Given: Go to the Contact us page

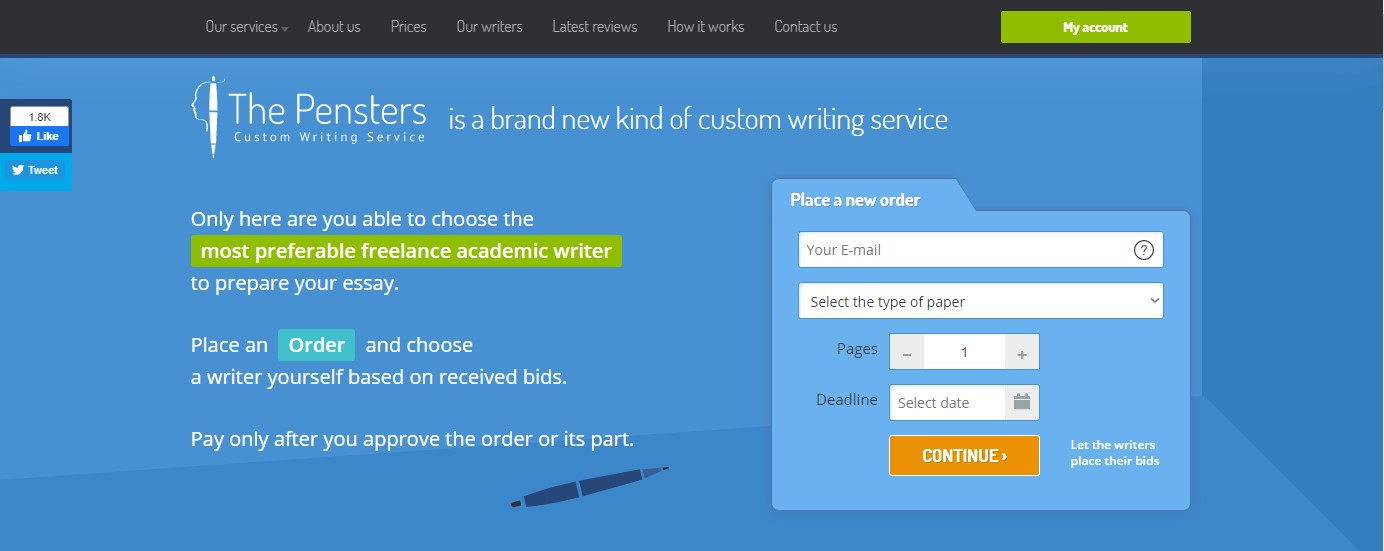Looking at the screenshot, I should 806,27.
